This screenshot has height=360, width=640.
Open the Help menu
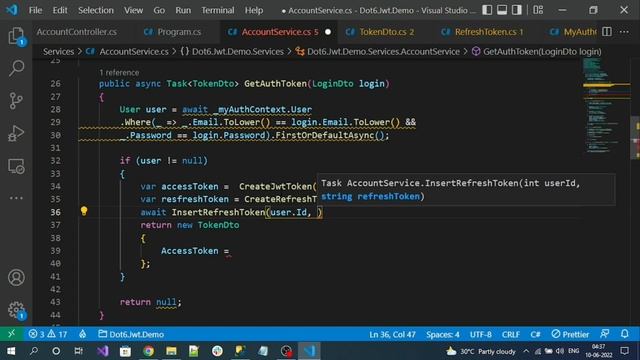pos(254,10)
